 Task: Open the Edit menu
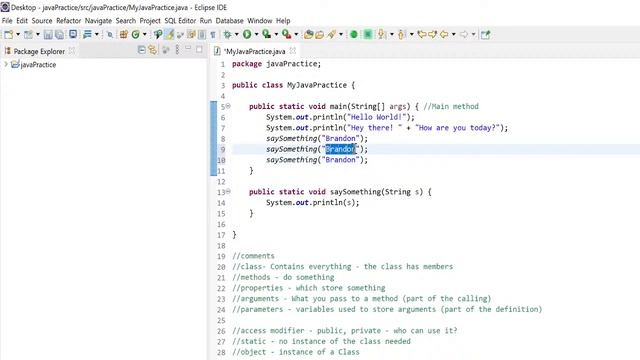[x=22, y=20]
